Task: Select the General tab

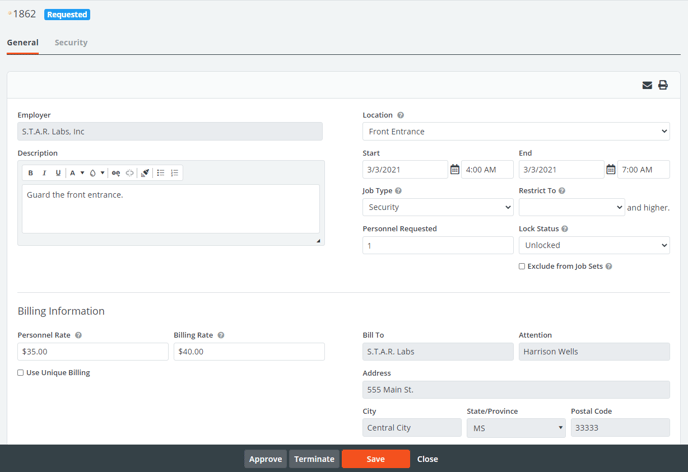Action: coord(23,43)
